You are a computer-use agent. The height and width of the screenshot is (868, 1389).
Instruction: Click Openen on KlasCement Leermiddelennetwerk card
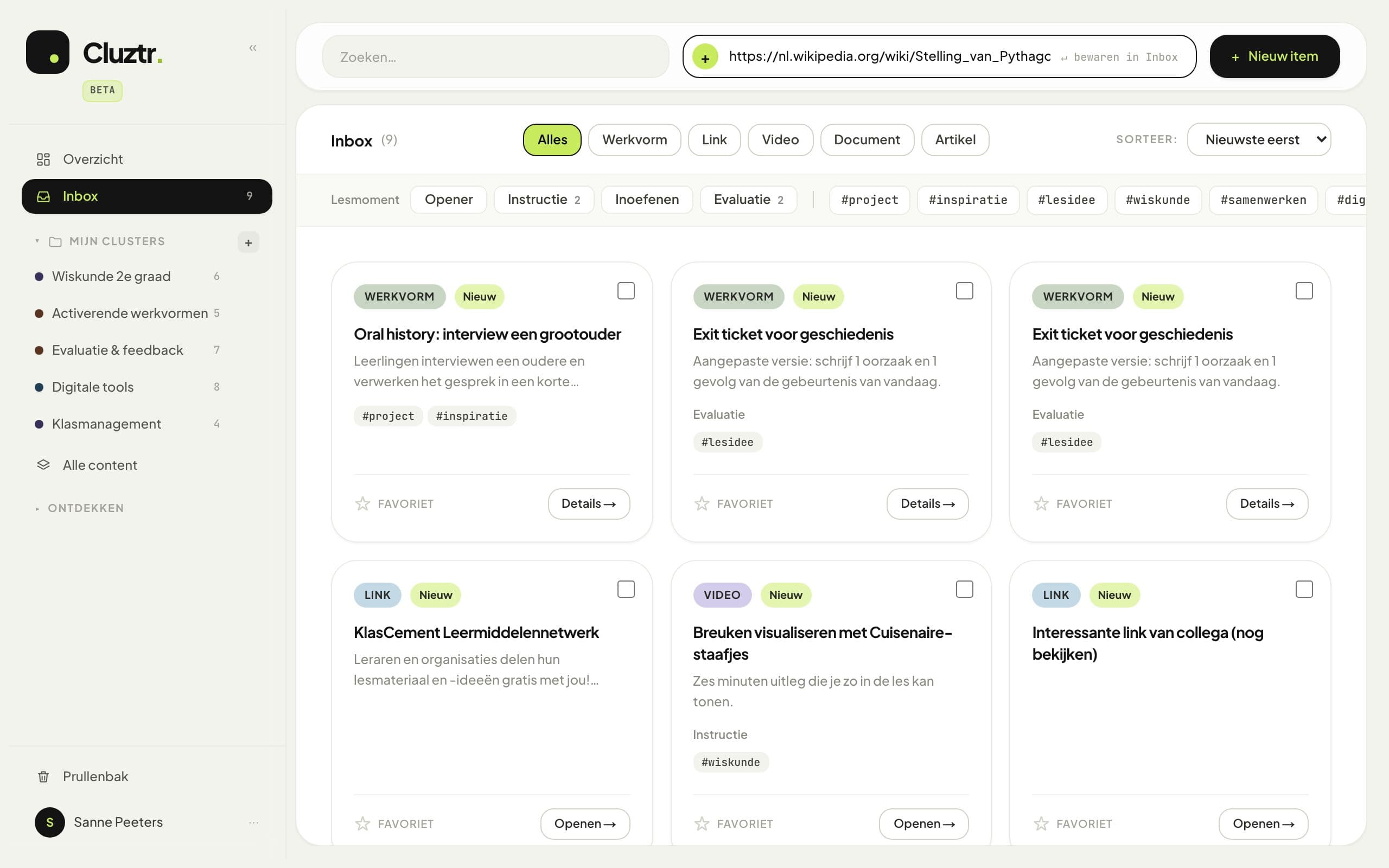[x=585, y=824]
